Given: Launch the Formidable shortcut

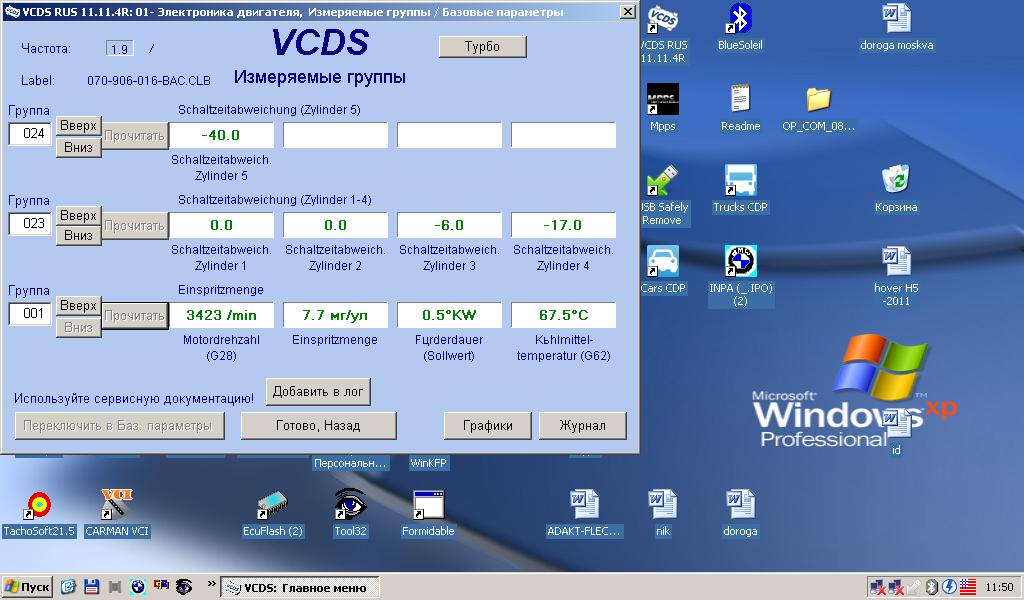Looking at the screenshot, I should click(x=428, y=513).
